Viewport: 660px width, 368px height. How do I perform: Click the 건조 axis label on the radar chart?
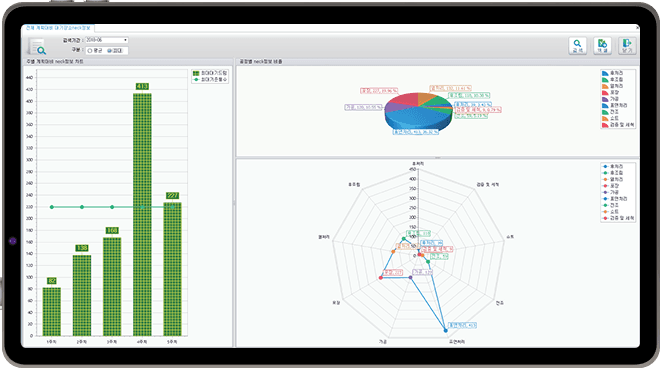click(500, 303)
